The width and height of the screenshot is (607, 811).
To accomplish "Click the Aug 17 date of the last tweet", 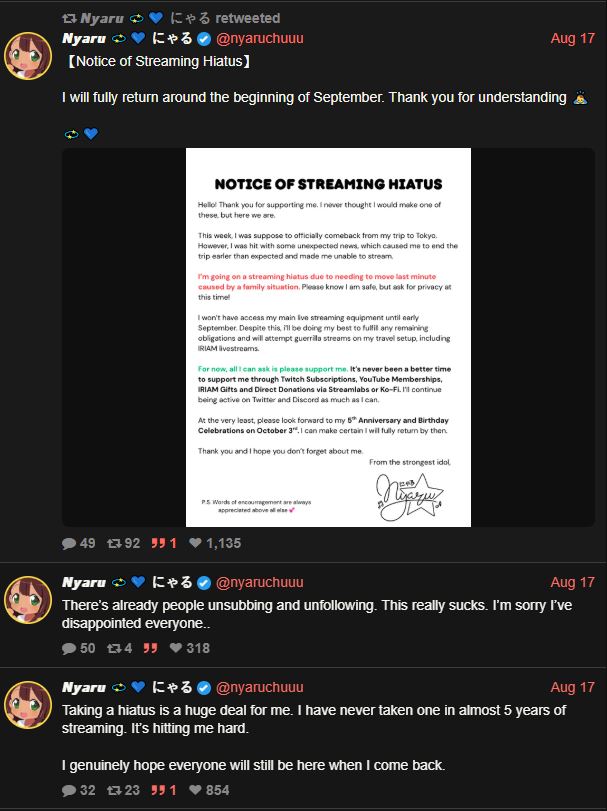I will [572, 687].
